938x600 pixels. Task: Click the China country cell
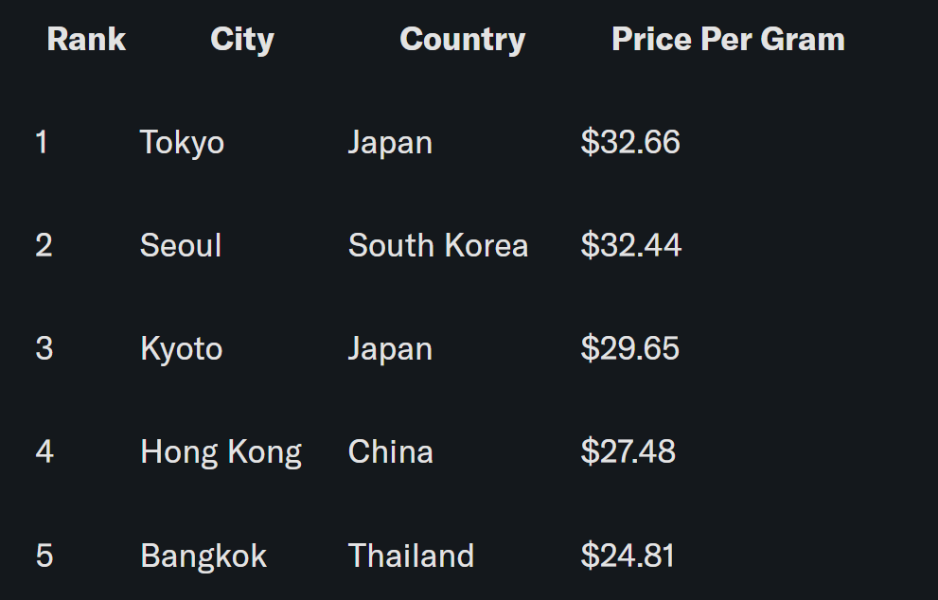coord(390,452)
